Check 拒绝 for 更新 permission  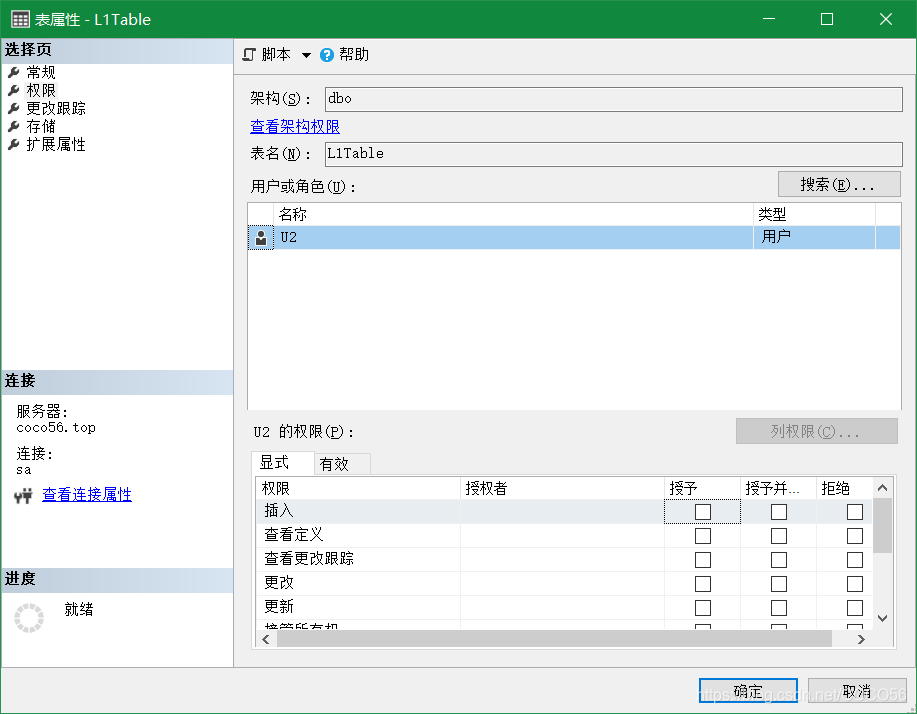[854, 608]
